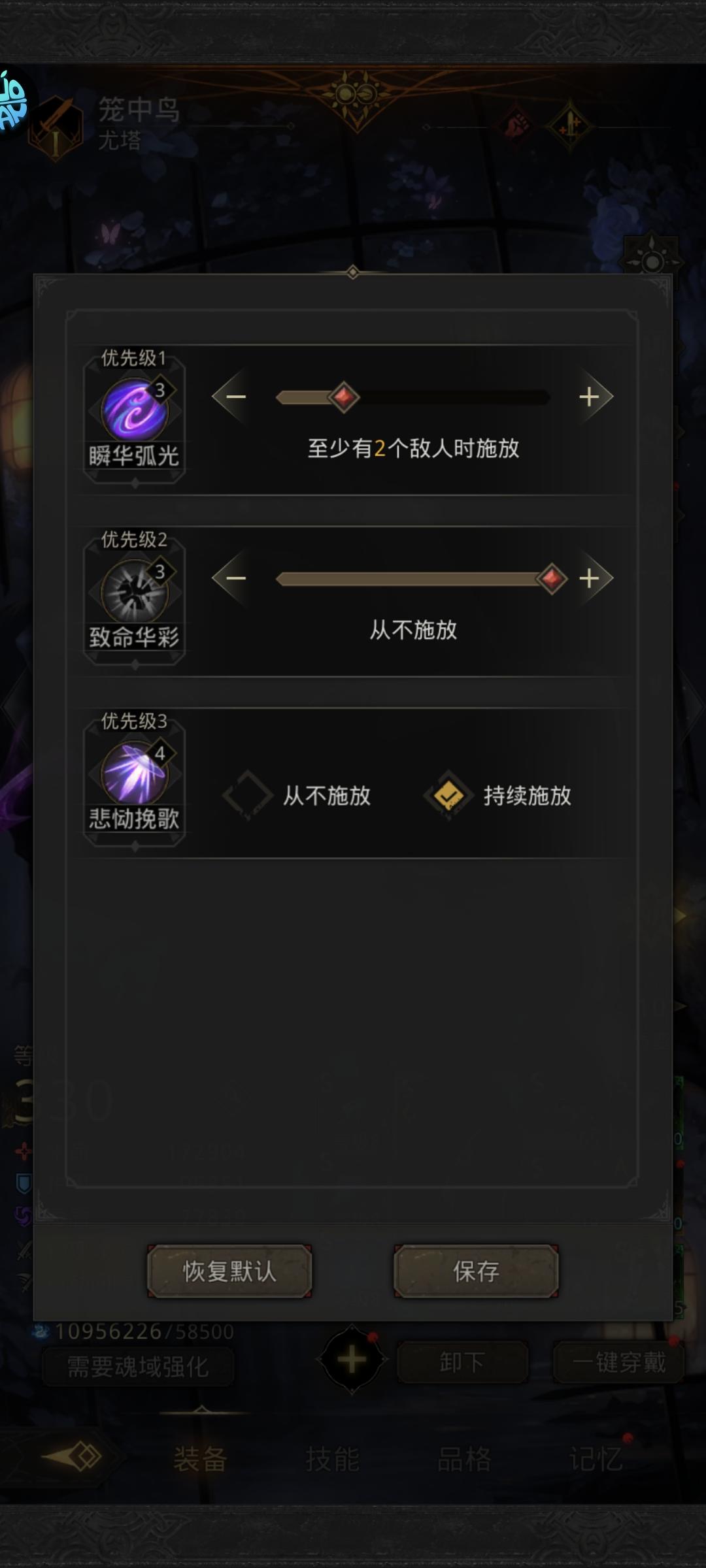The height and width of the screenshot is (1568, 706).
Task: Select the 悲恸挽歌 skill icon
Action: (135, 774)
